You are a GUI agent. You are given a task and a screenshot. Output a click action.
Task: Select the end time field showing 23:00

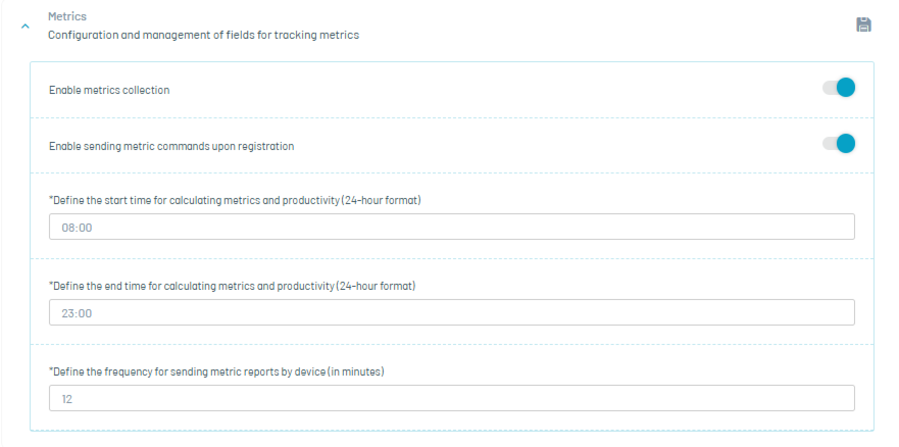pyautogui.click(x=452, y=312)
